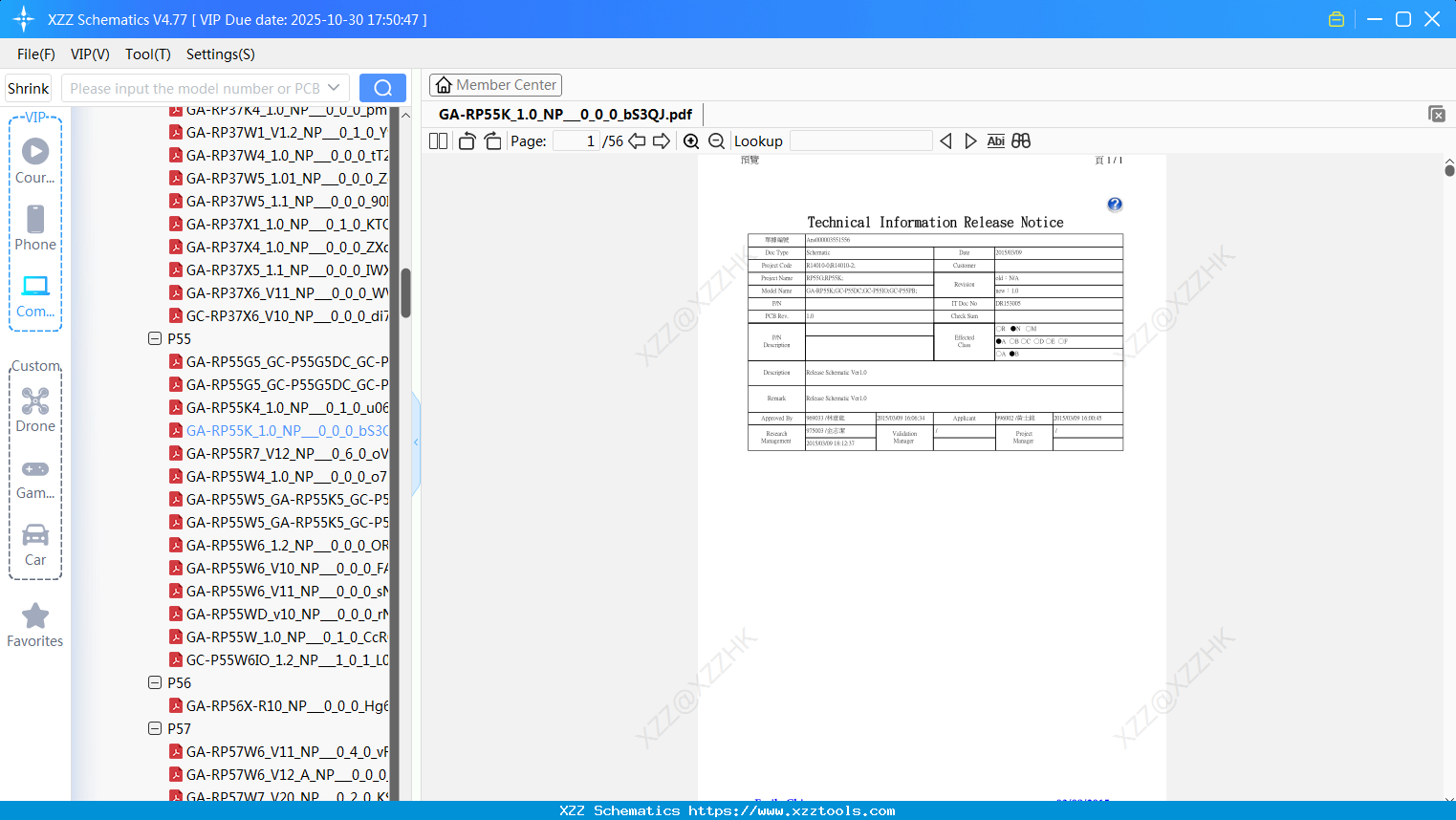Click the blue search button

click(x=382, y=88)
